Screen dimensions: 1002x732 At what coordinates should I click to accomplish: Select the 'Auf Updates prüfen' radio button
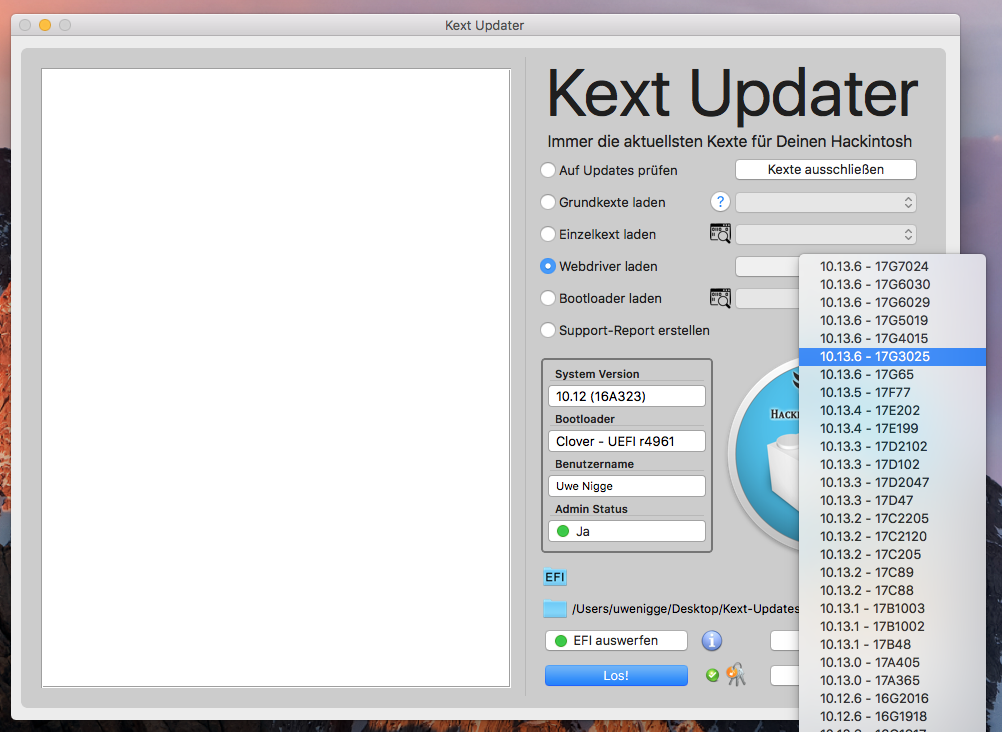pos(548,170)
